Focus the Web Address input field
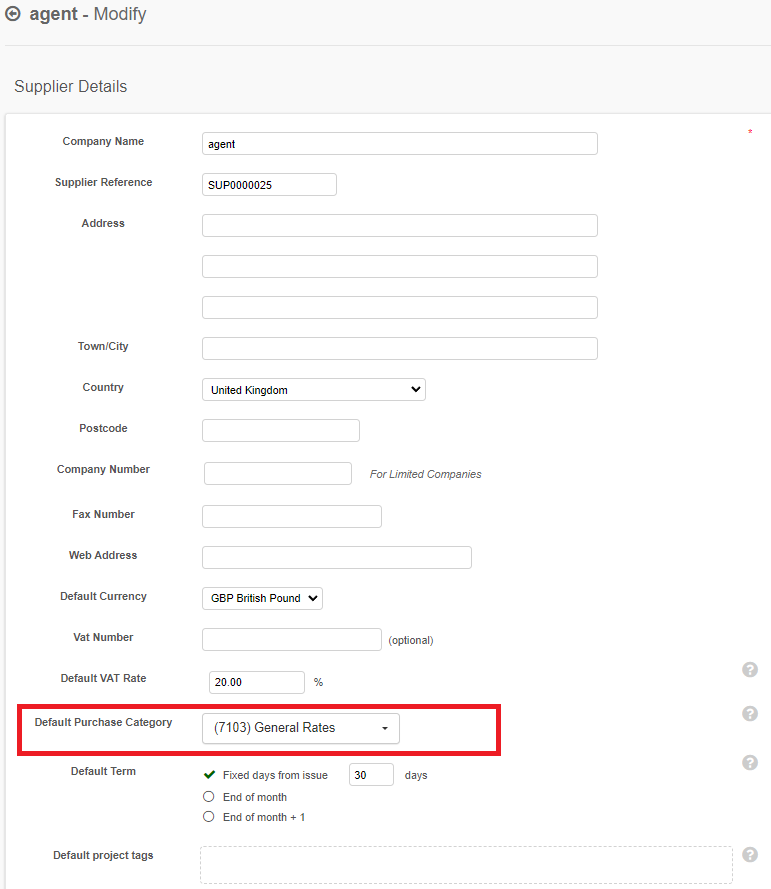 point(337,557)
